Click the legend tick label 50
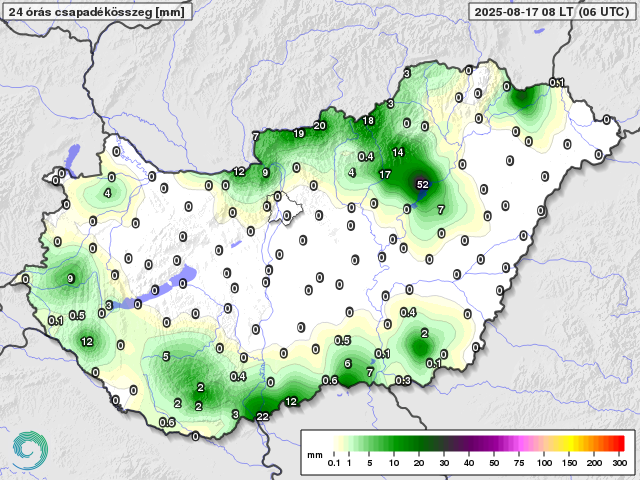 tap(494, 465)
